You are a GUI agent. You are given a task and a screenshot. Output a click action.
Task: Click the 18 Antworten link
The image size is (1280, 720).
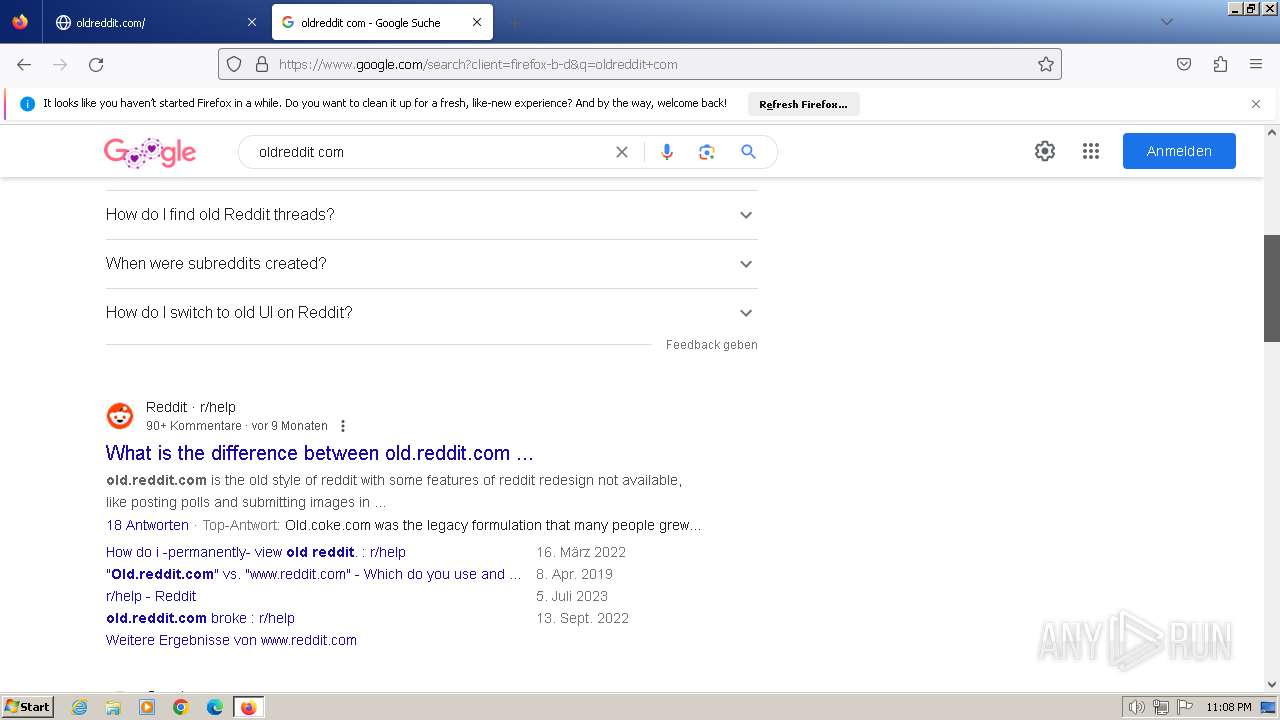click(147, 525)
